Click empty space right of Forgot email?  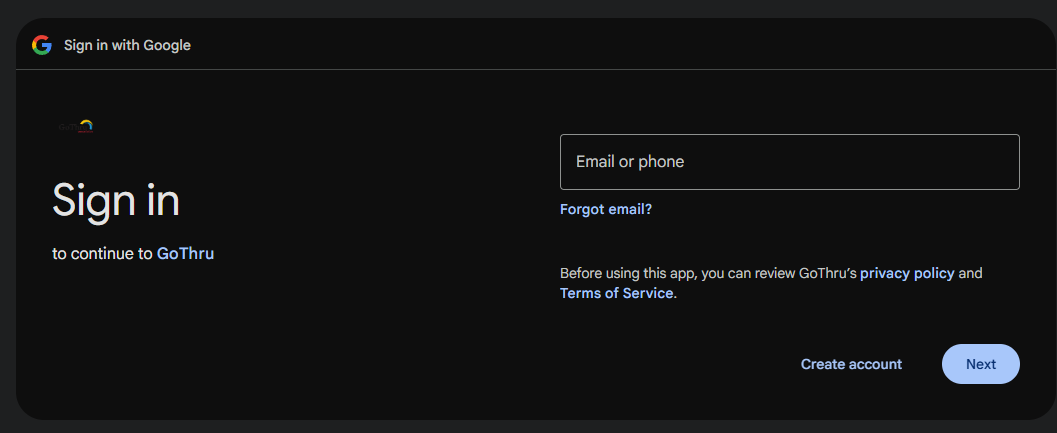(836, 209)
